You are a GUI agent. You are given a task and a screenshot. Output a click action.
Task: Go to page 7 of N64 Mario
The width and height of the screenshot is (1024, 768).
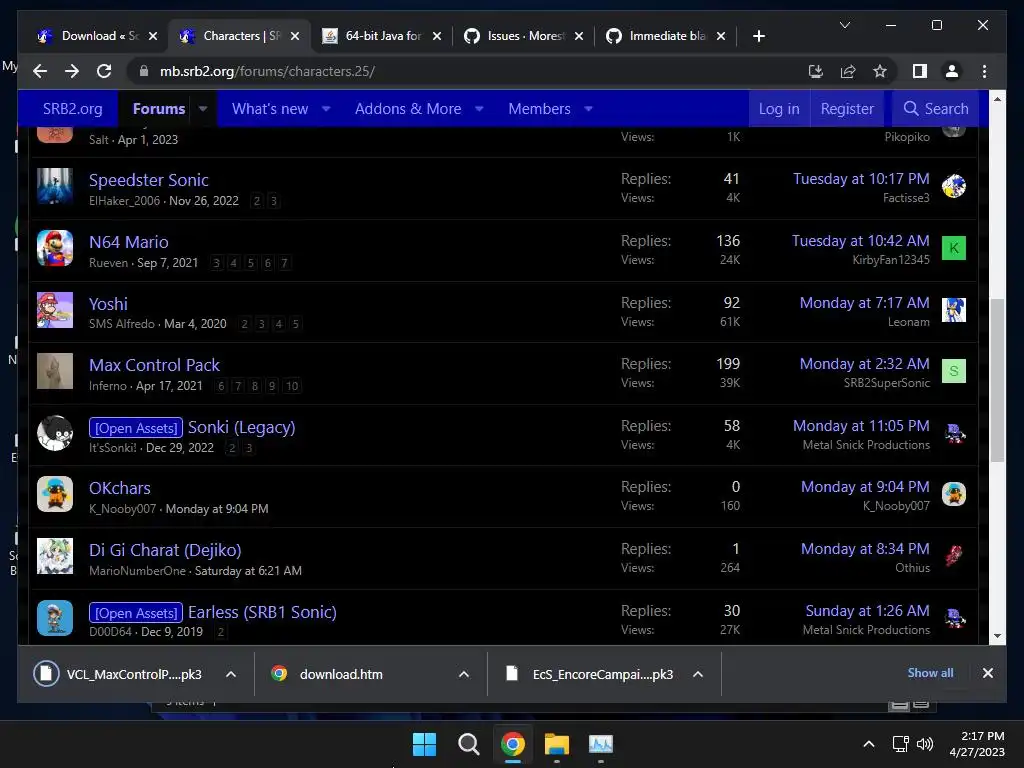coord(284,263)
